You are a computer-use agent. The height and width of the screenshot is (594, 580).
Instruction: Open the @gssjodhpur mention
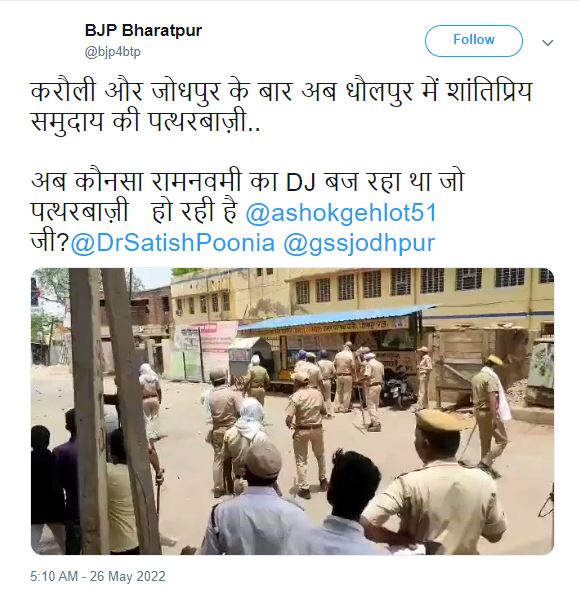click(359, 243)
